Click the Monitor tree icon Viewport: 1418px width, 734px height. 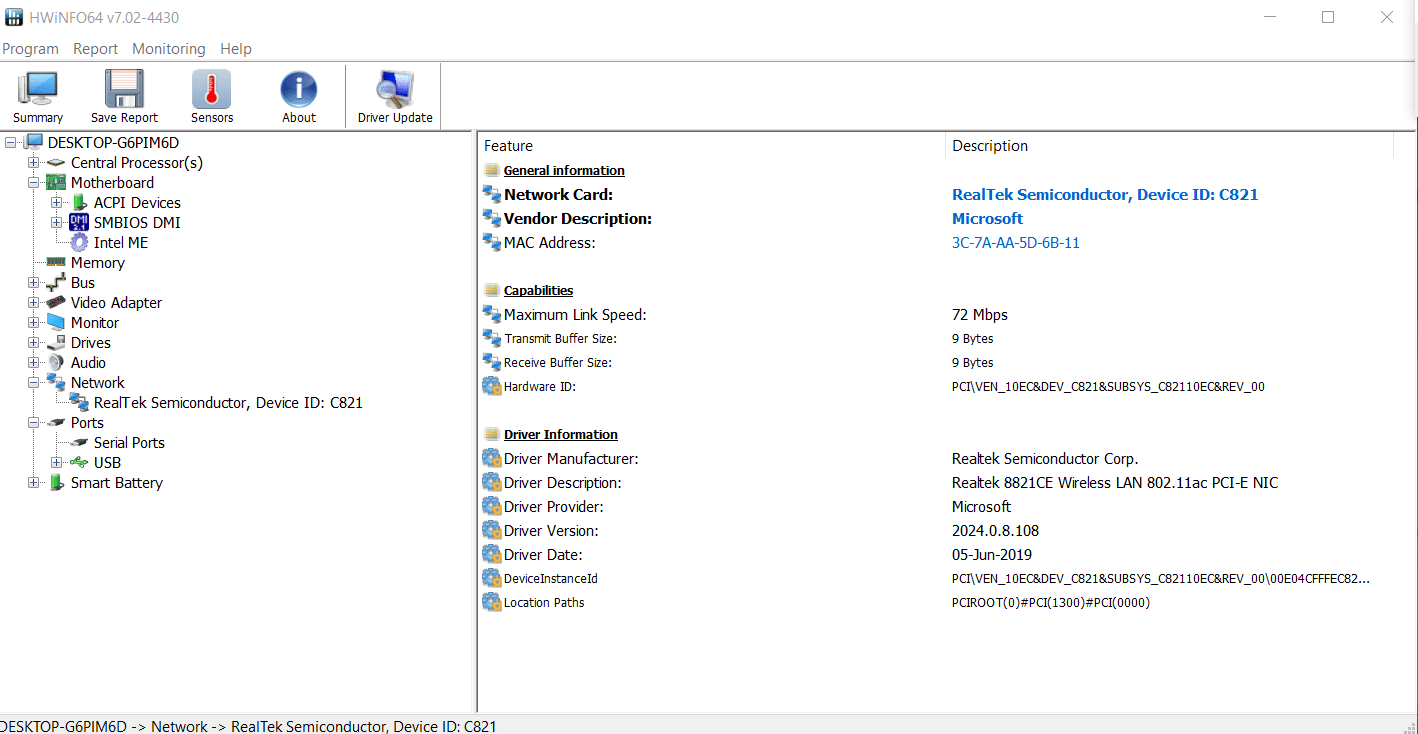click(56, 322)
